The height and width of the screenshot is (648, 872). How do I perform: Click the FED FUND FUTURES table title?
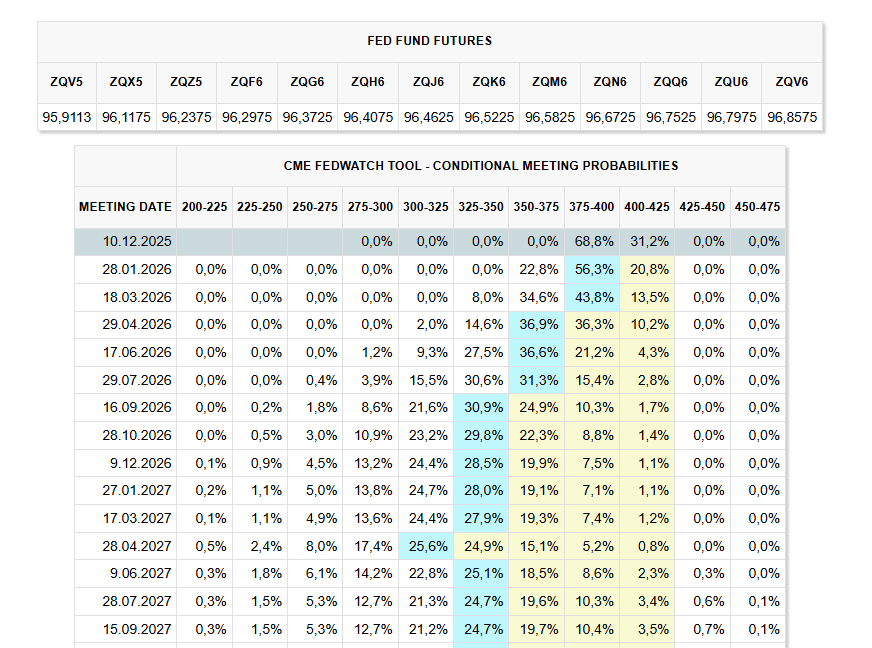[x=430, y=41]
